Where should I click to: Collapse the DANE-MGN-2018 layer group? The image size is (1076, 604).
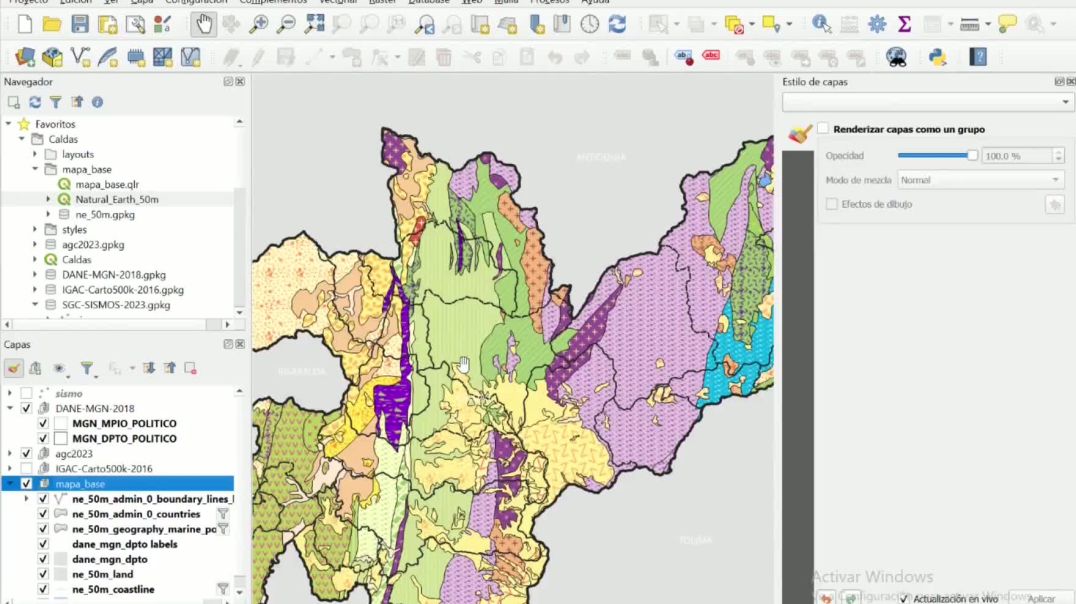12,408
